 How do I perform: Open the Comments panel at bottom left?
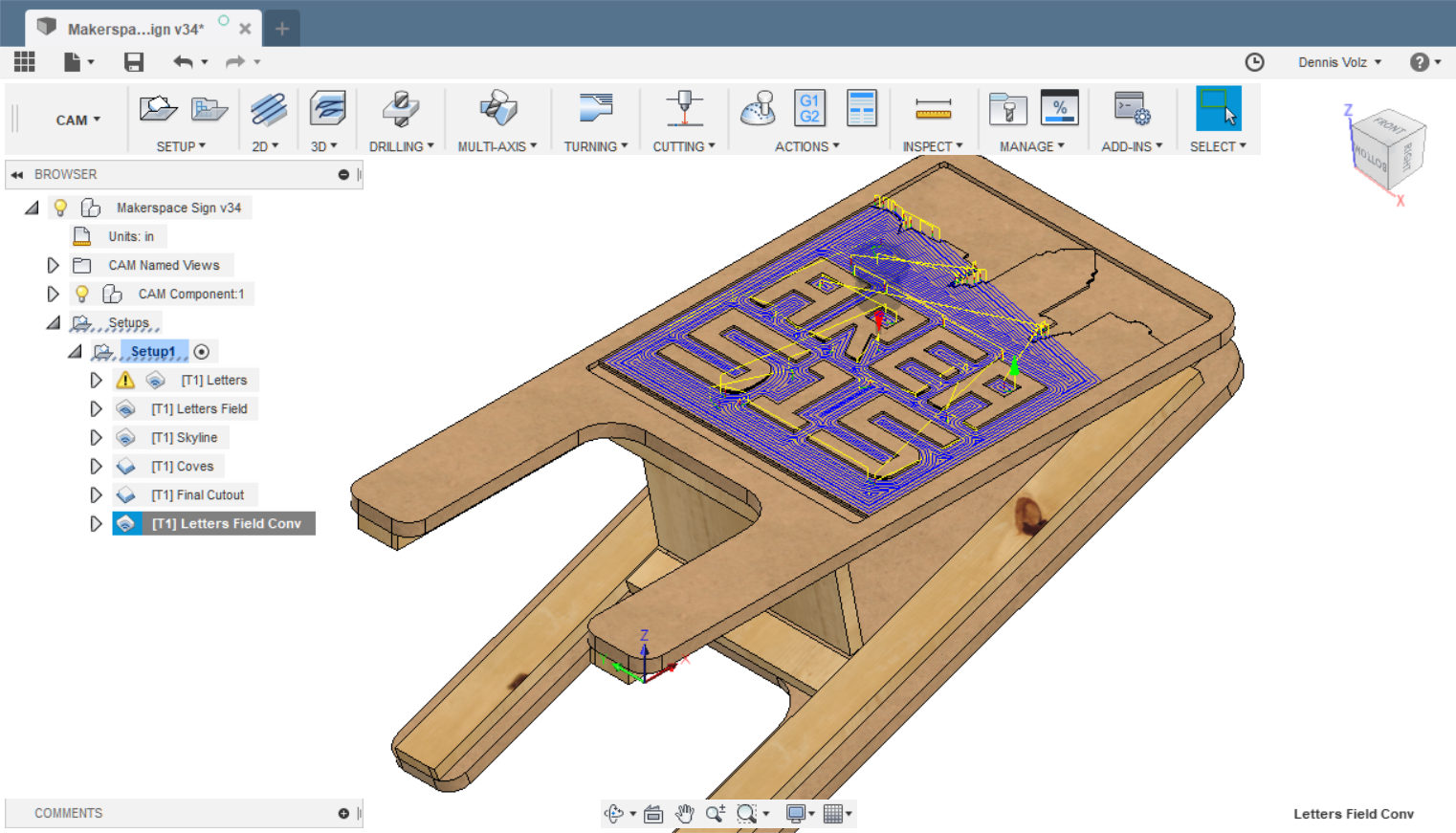(x=68, y=813)
